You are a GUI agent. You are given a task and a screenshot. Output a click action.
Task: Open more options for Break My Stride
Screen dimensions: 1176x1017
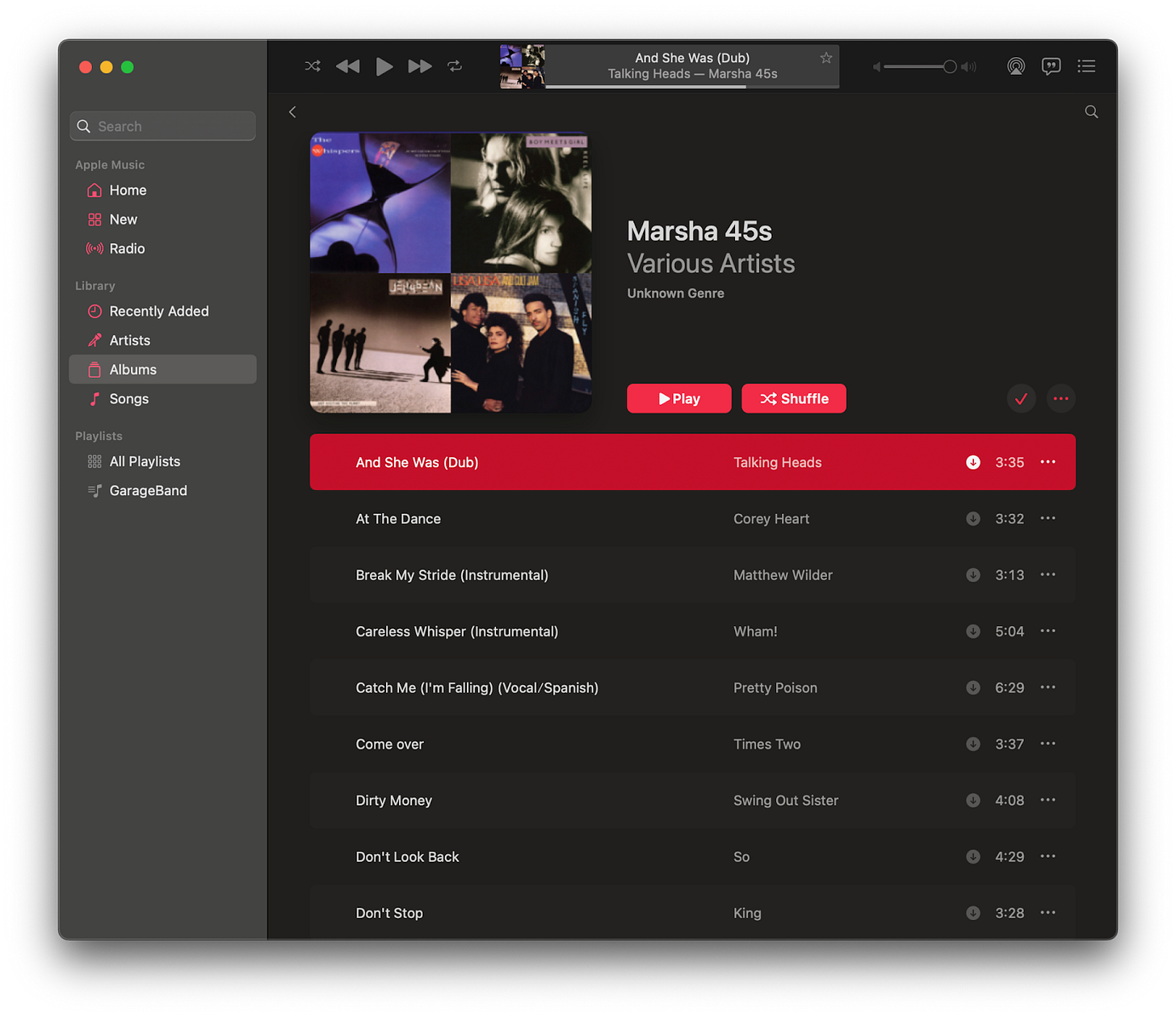click(x=1048, y=575)
